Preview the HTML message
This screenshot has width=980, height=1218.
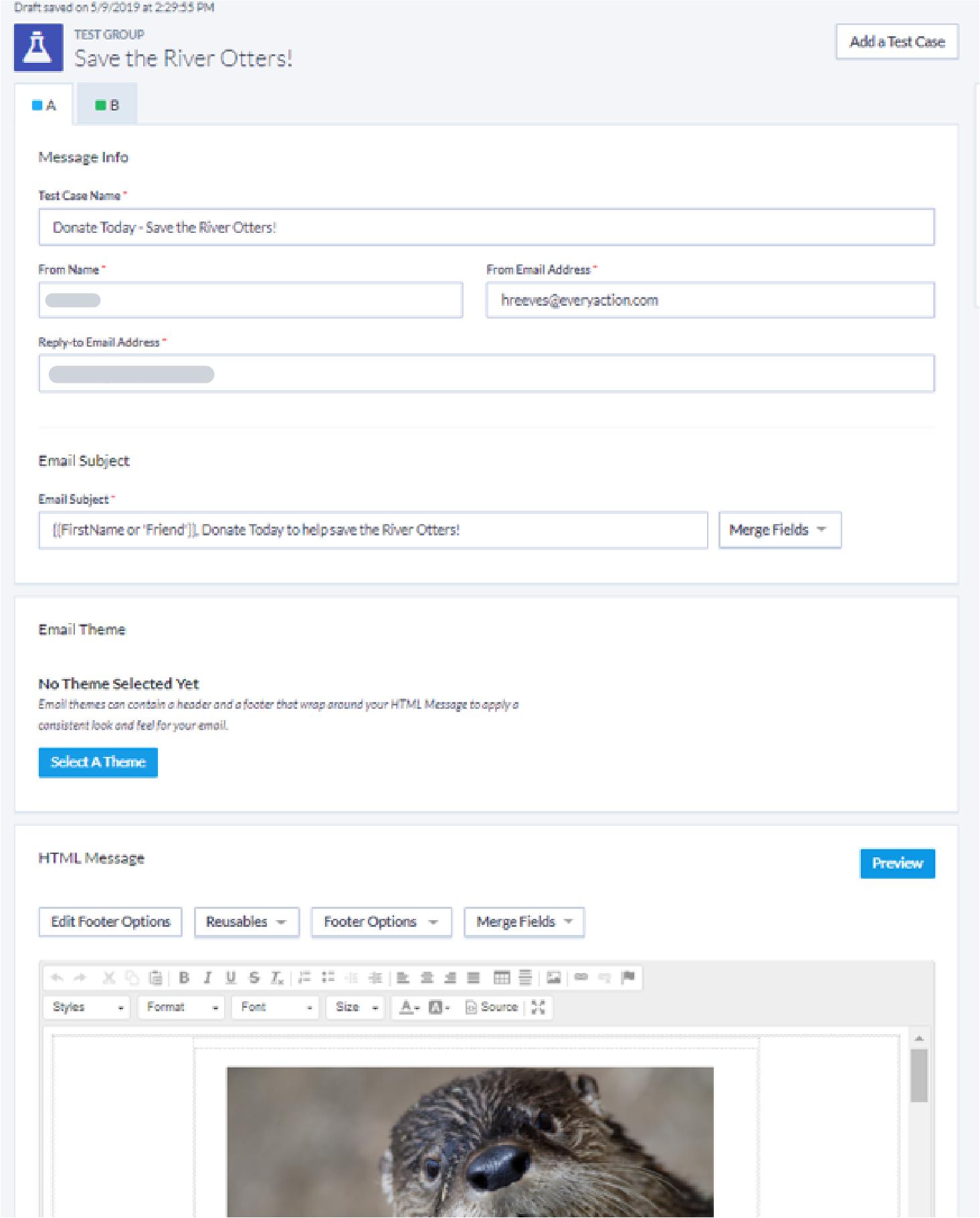[898, 863]
